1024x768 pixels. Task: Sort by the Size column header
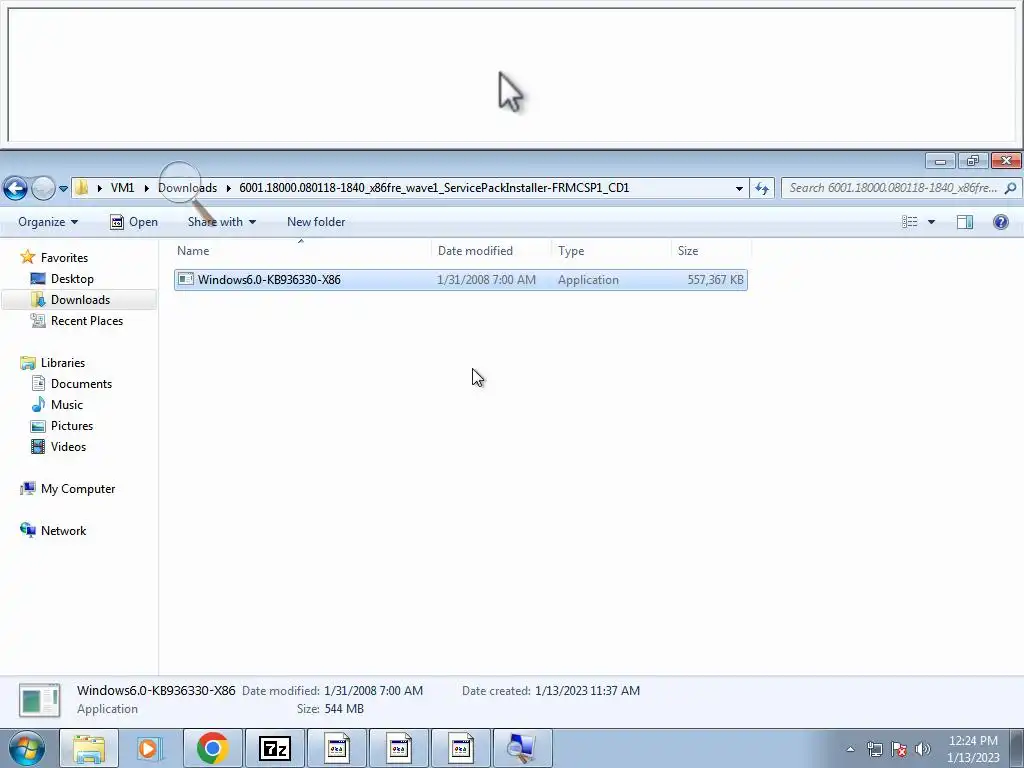[x=688, y=251]
